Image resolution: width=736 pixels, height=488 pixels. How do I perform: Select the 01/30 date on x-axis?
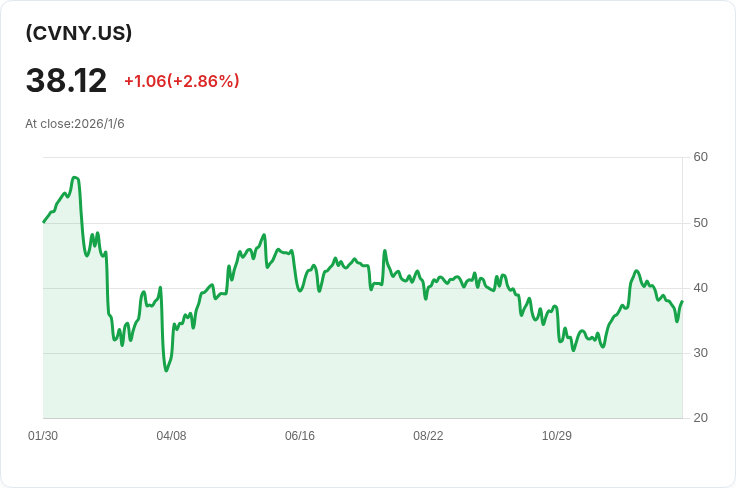(x=43, y=436)
